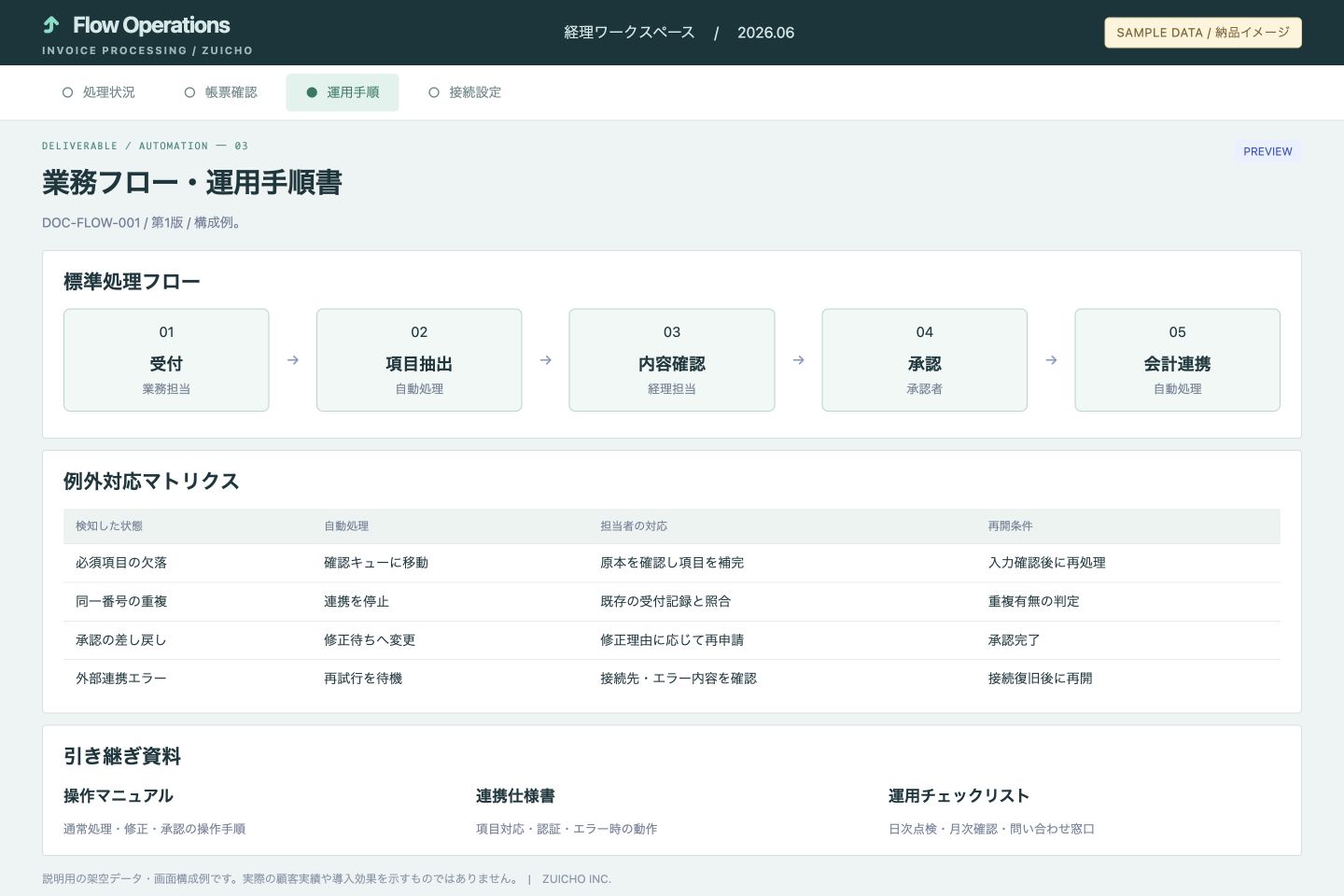Image resolution: width=1344 pixels, height=896 pixels.
Task: Click the 再開条件 column header
Action: point(1011,526)
